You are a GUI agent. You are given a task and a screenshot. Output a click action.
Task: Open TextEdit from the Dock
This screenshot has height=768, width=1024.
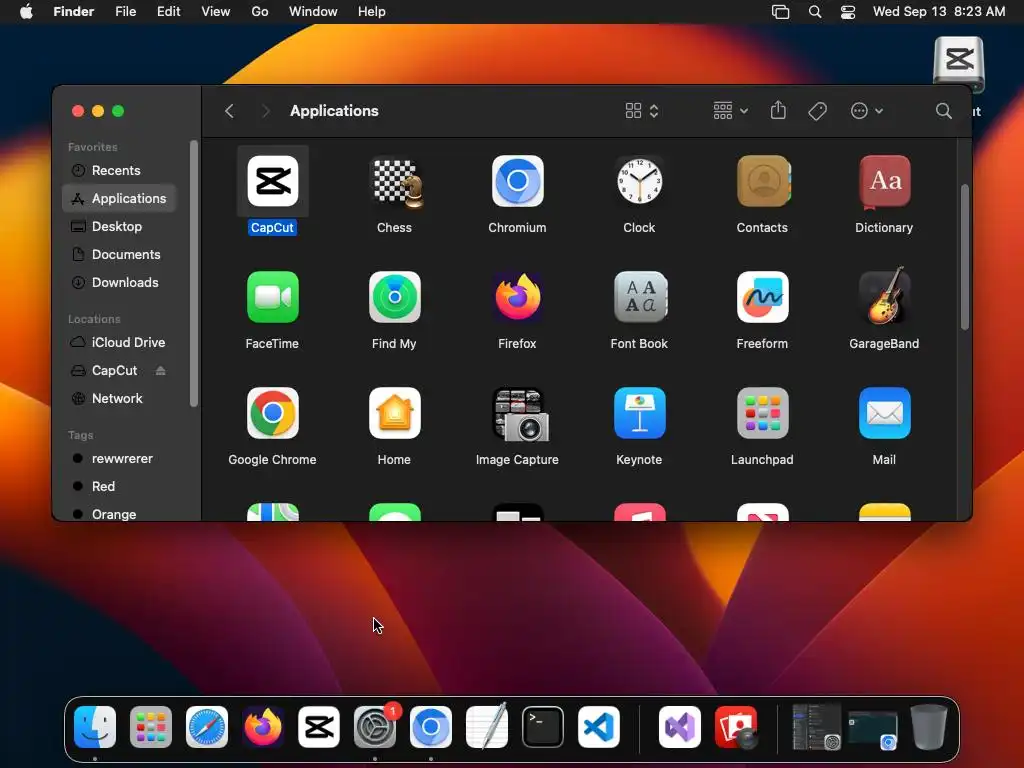pos(487,726)
